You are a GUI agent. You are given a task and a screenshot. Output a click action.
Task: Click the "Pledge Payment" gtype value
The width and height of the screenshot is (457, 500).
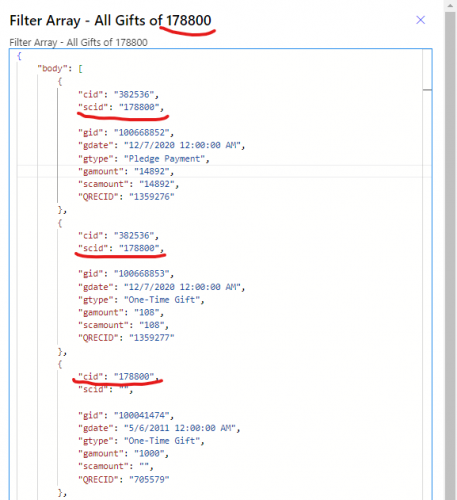[164, 158]
